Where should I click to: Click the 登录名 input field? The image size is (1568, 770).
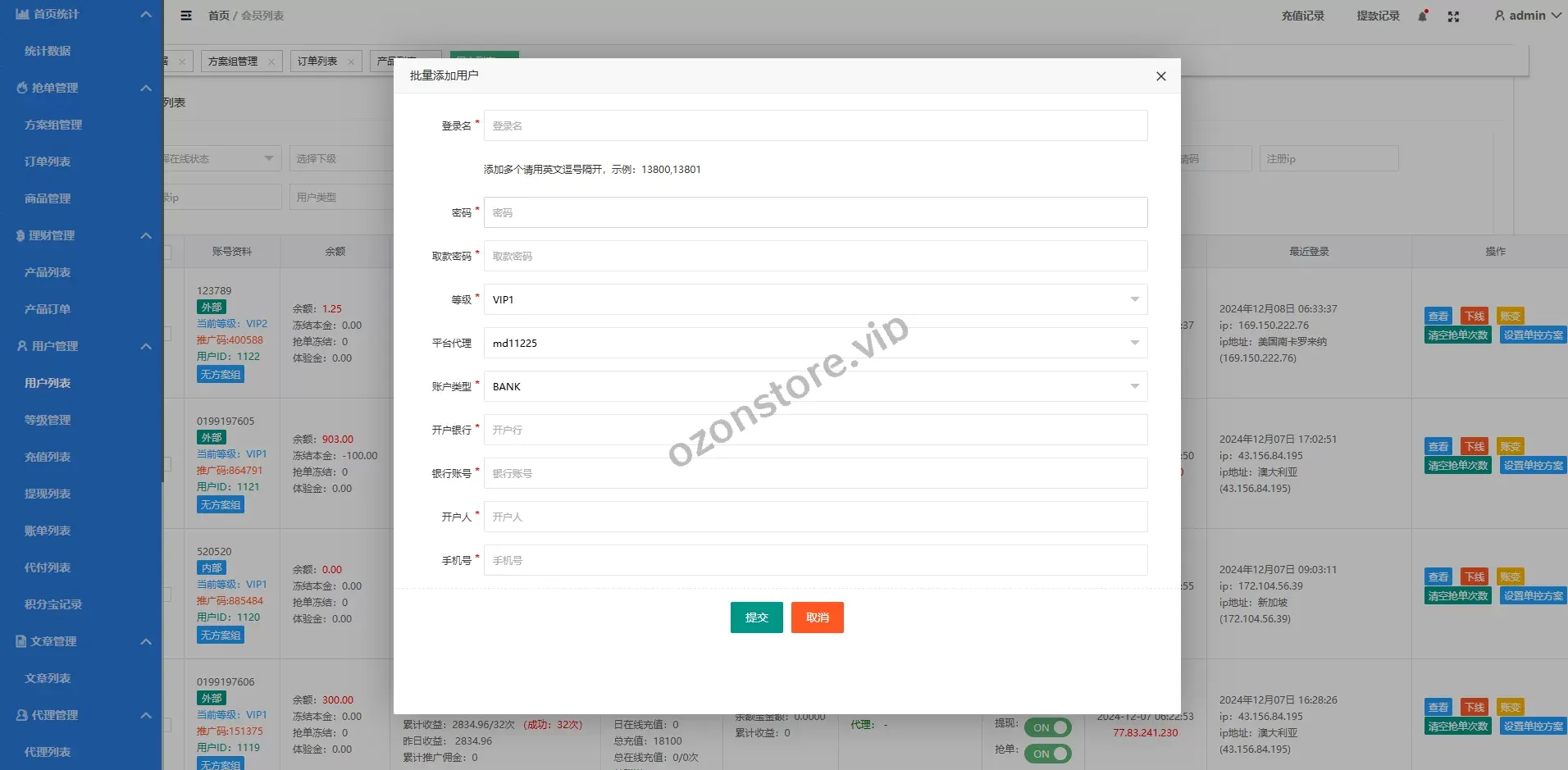click(x=815, y=125)
